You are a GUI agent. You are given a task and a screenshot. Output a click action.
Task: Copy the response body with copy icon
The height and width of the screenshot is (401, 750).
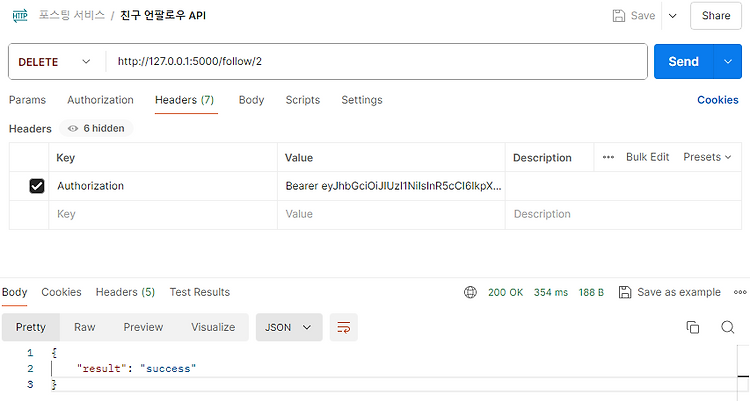coord(693,327)
